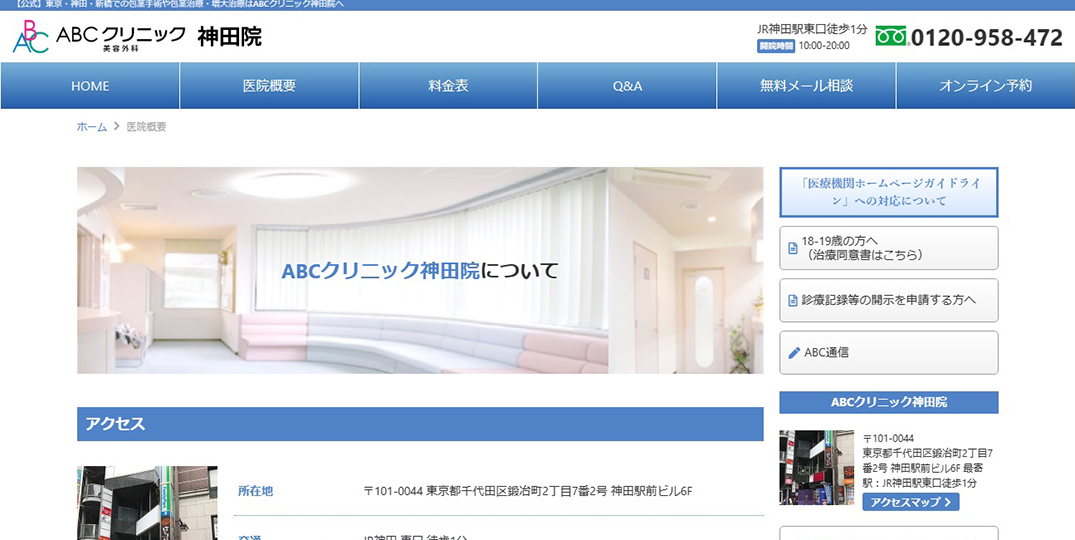Click the blue 開院時間 badge

pos(776,46)
